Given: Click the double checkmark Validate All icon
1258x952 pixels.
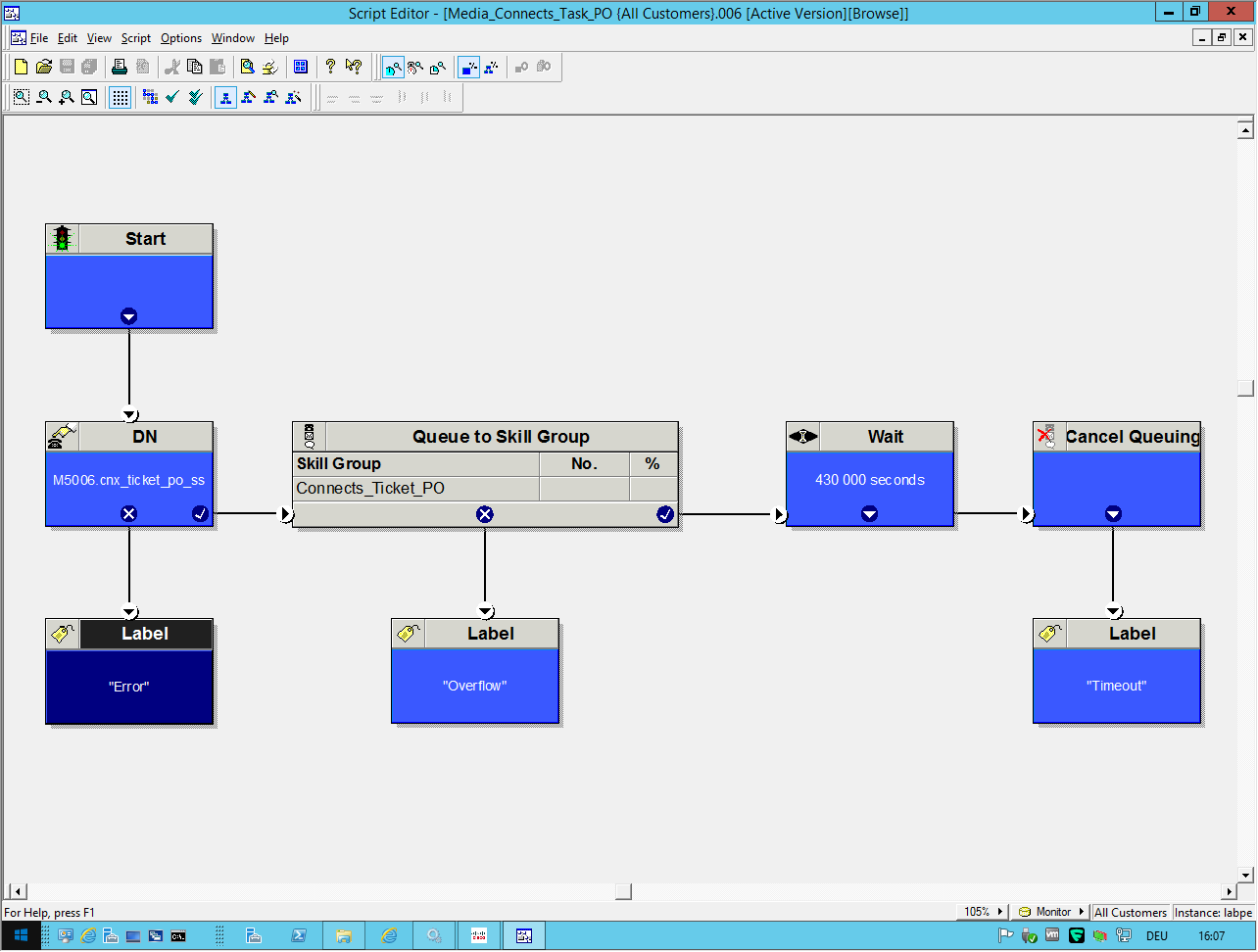Looking at the screenshot, I should pos(195,97).
